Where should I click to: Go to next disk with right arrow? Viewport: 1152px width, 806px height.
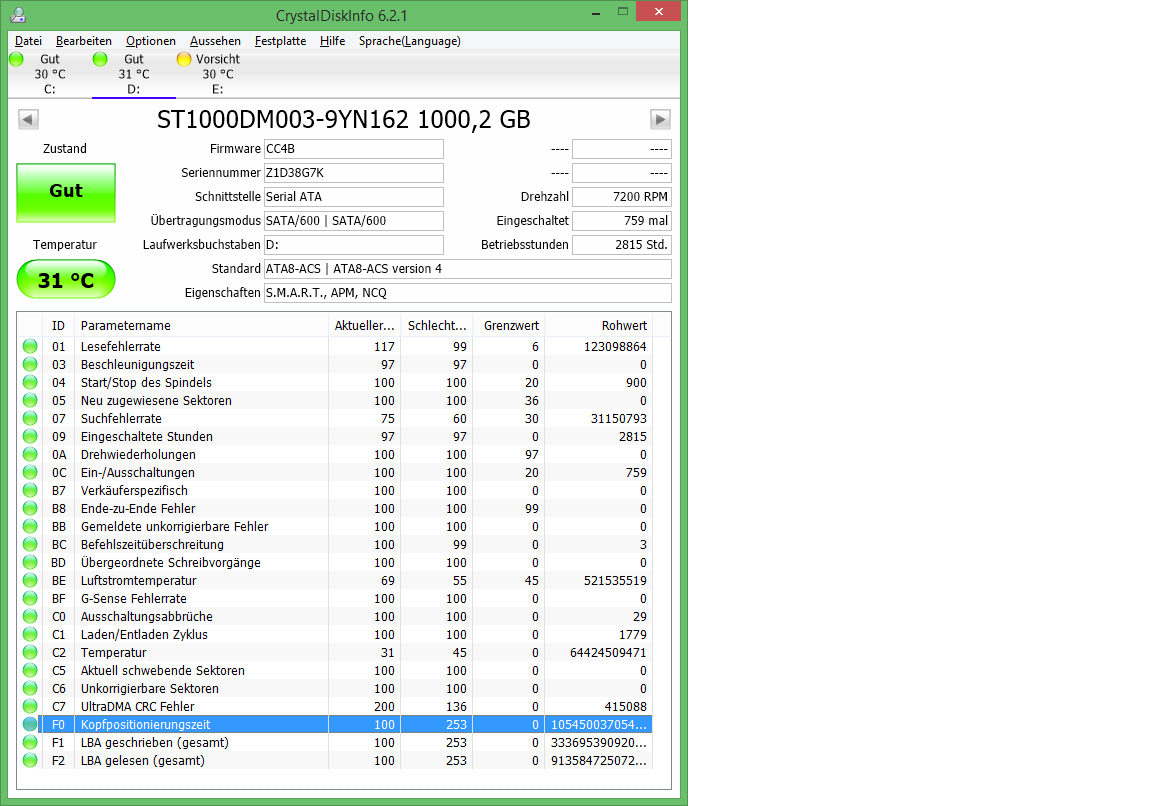tap(660, 119)
